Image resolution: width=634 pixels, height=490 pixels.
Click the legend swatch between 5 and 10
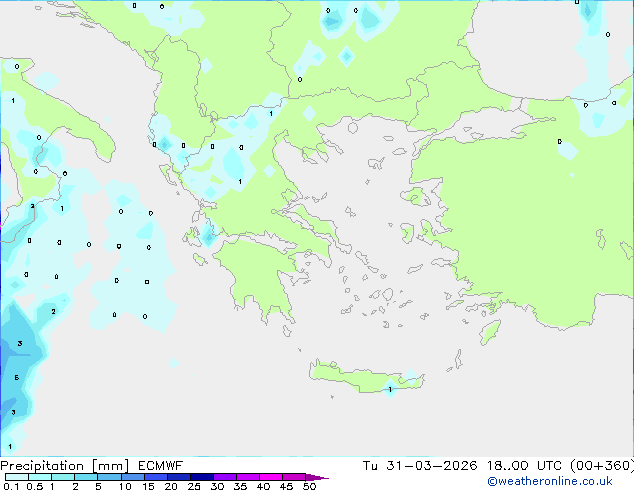[110, 477]
